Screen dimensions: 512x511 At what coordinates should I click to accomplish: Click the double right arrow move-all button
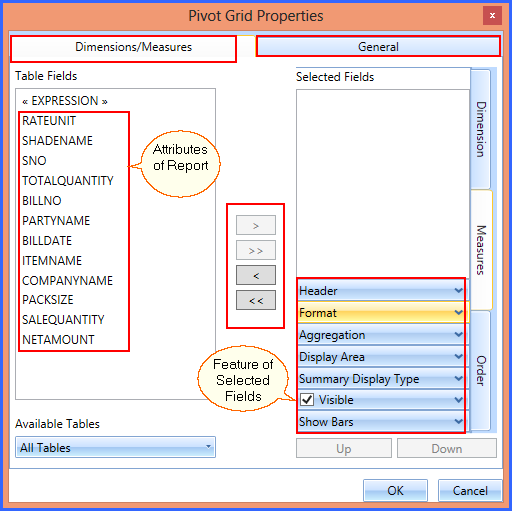(x=256, y=250)
